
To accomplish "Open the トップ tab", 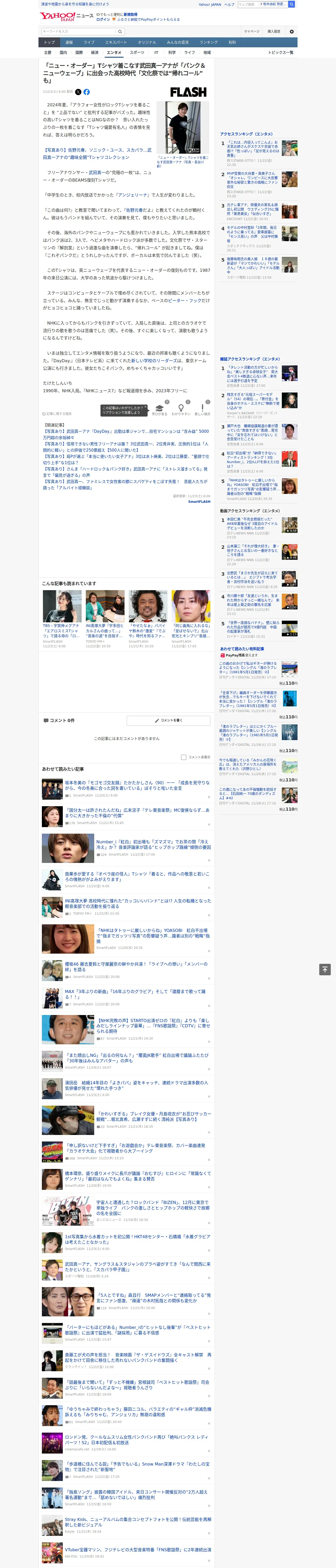I will [x=49, y=42].
